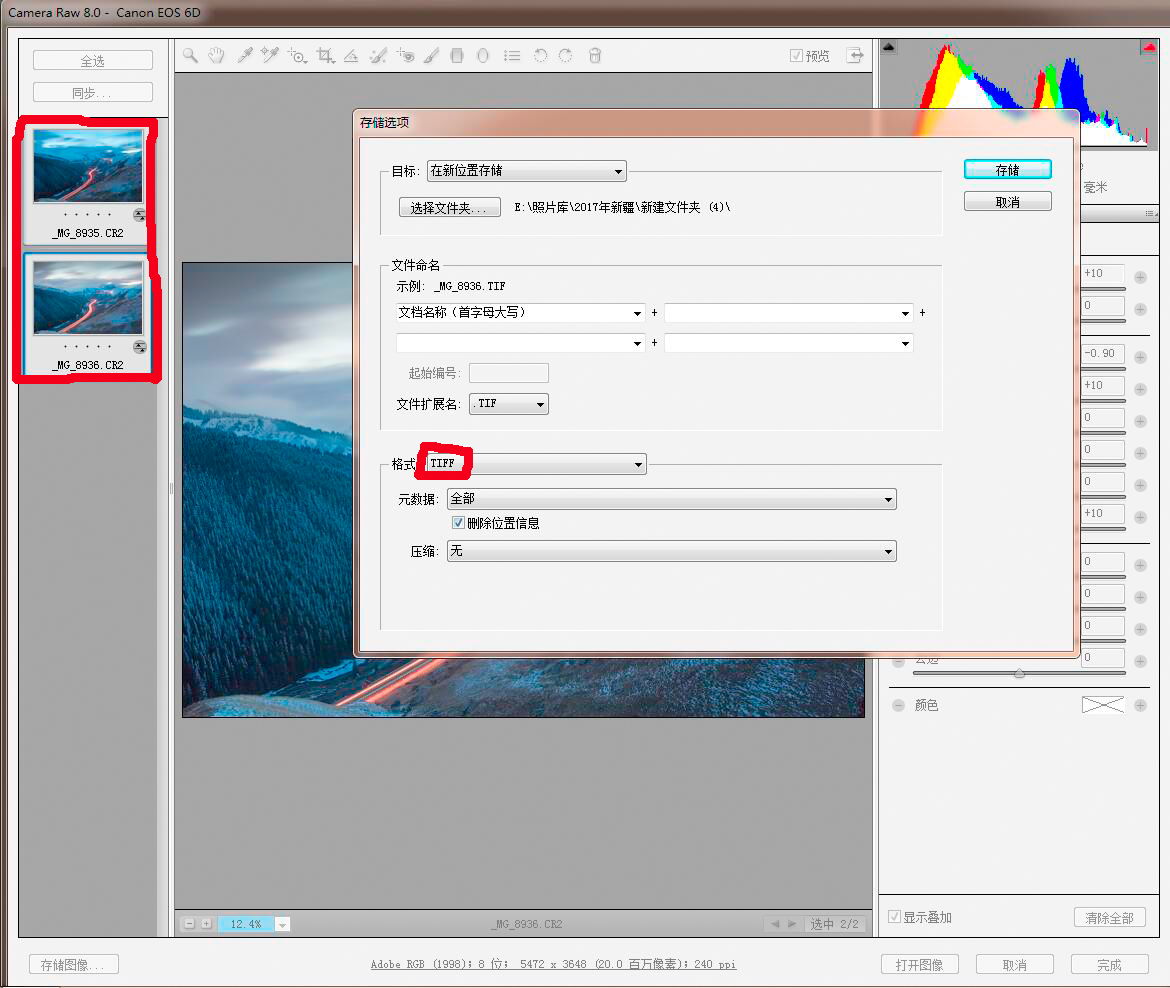Toggle shadow clipping warning on histogram
Screen dimensions: 1170x988
click(889, 47)
